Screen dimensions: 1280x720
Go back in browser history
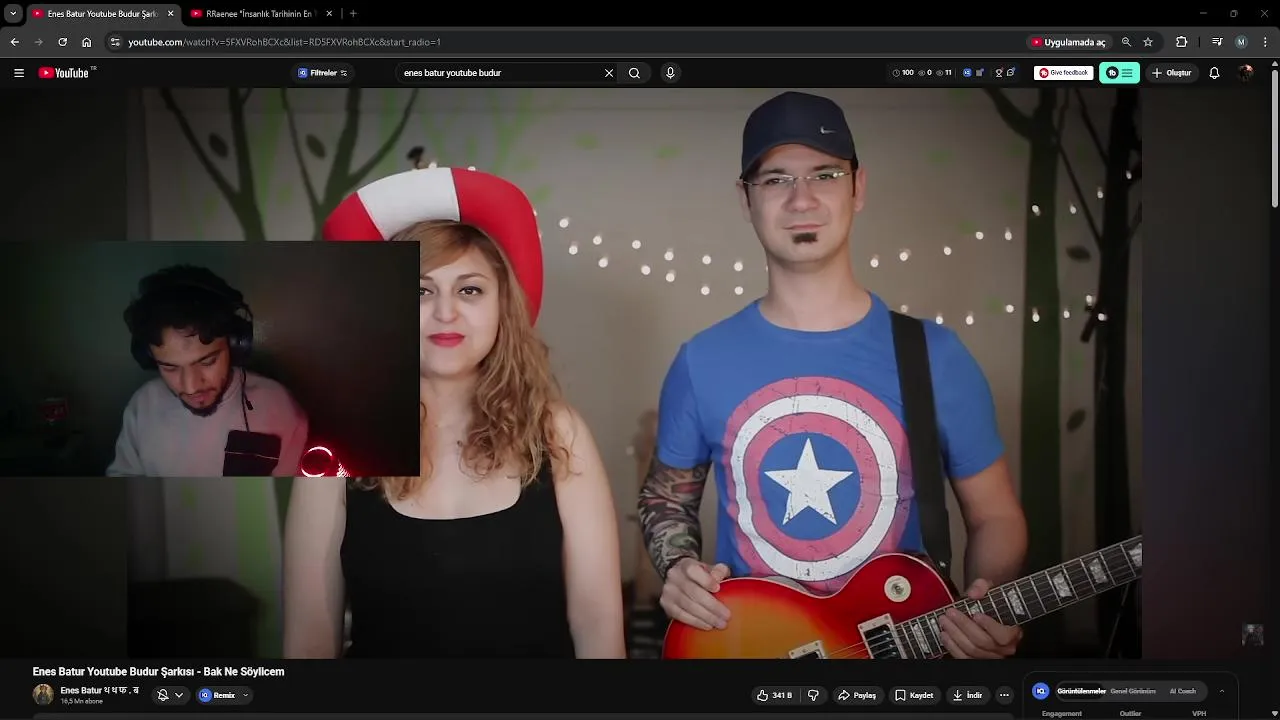coord(14,42)
